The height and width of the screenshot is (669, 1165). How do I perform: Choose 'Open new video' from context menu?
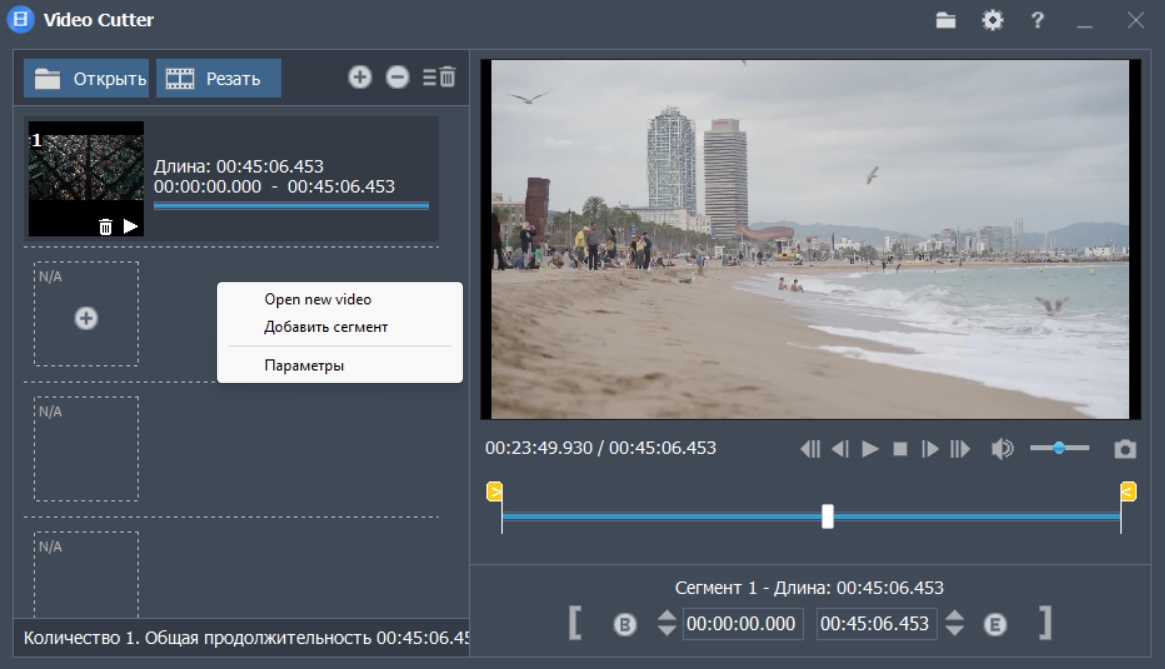click(317, 299)
